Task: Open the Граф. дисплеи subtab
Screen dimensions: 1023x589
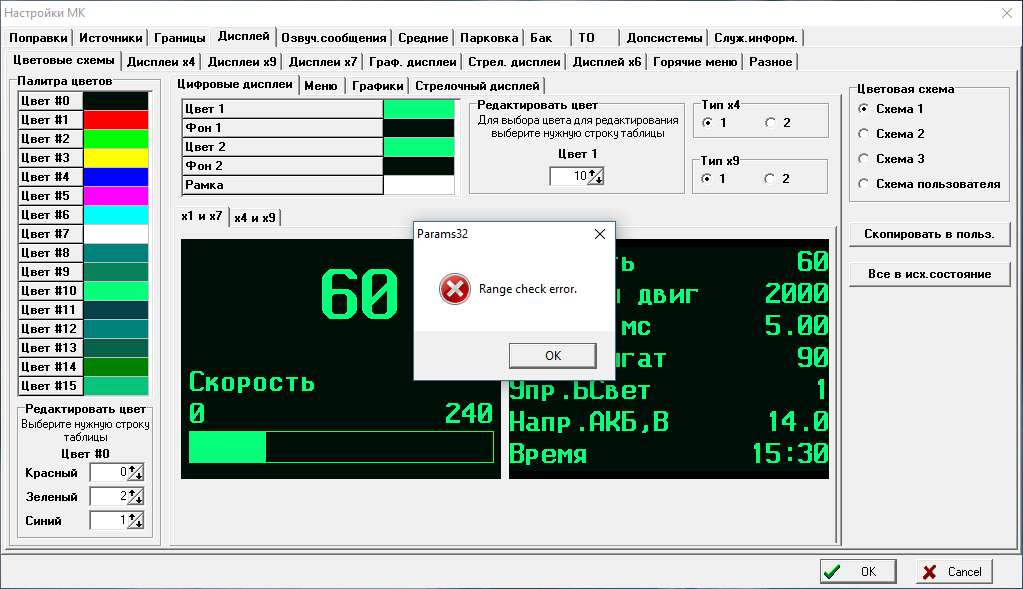Action: 412,62
